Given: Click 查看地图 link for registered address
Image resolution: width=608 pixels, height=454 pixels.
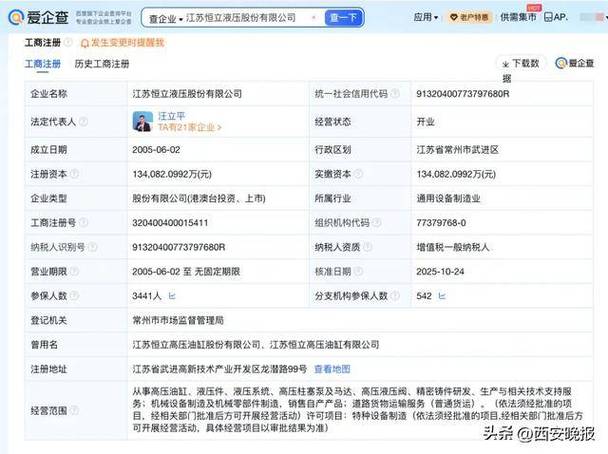Looking at the screenshot, I should [x=332, y=369].
